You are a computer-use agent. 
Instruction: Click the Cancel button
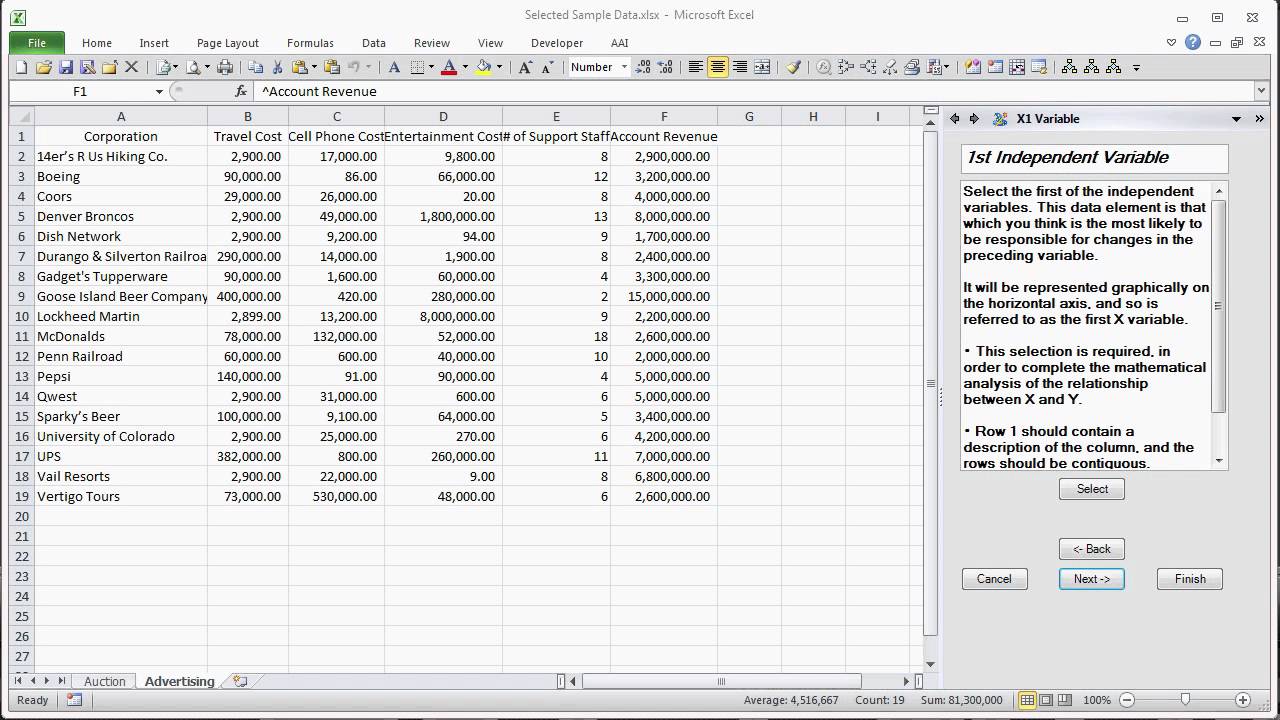pyautogui.click(x=994, y=579)
